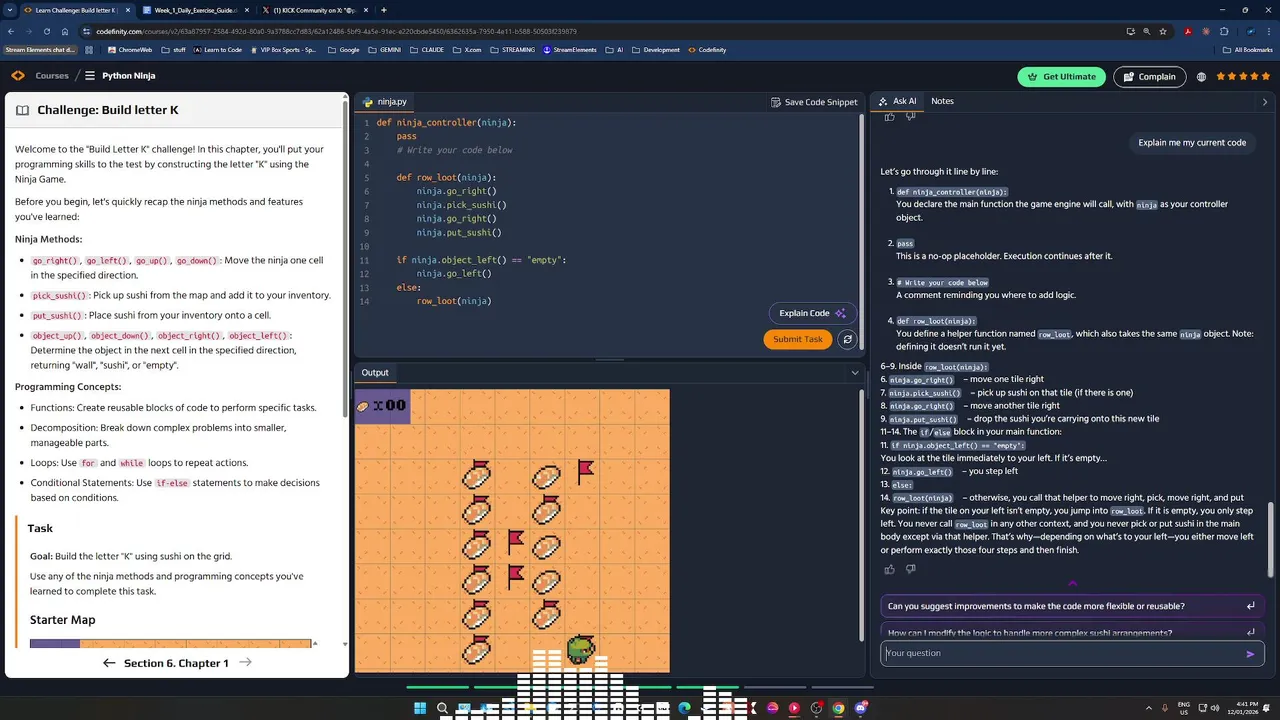The image size is (1280, 720).
Task: Click the reset refresh icon beside Submit Task
Action: [x=847, y=339]
